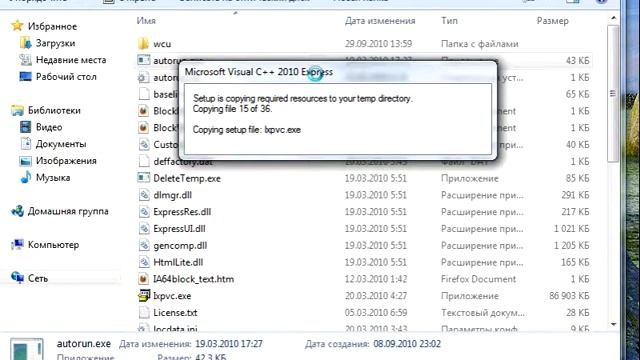Click the Домашняя группа icon

17,211
